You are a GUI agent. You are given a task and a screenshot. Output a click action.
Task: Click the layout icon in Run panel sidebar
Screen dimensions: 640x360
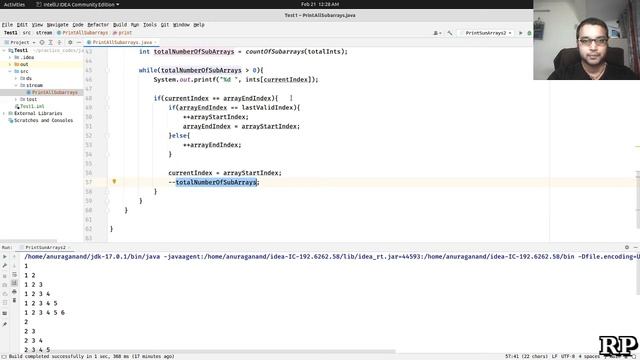tap(5, 313)
